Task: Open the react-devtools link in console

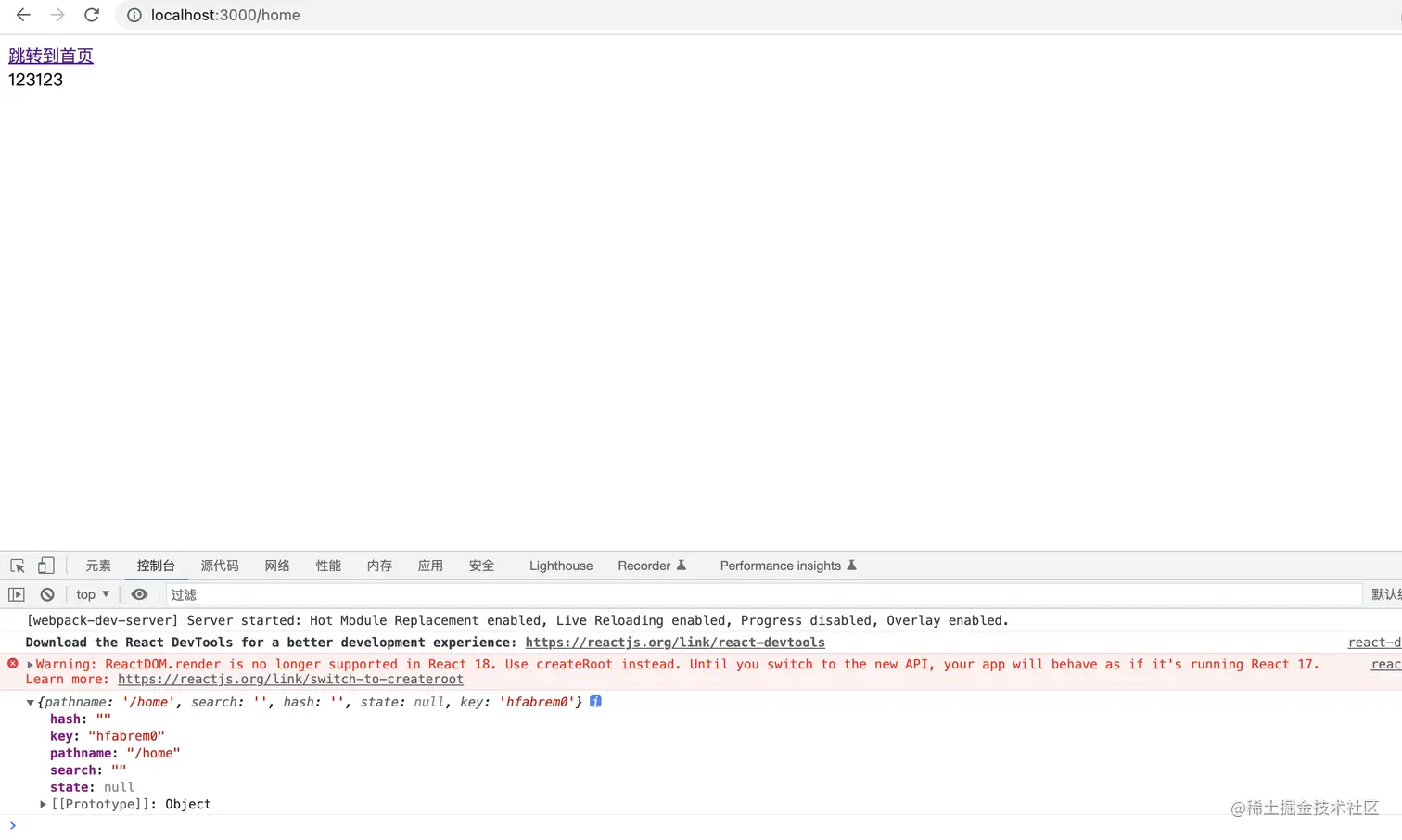Action: tap(675, 643)
